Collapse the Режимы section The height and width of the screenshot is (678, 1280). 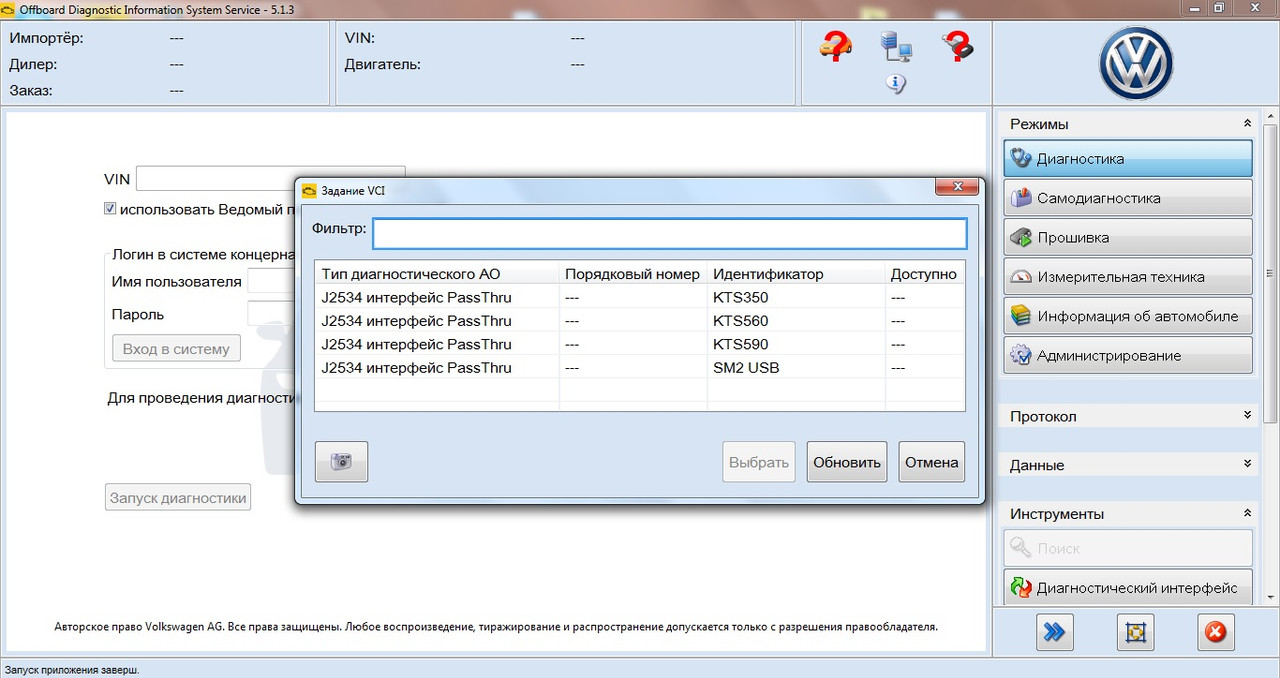click(x=1247, y=124)
